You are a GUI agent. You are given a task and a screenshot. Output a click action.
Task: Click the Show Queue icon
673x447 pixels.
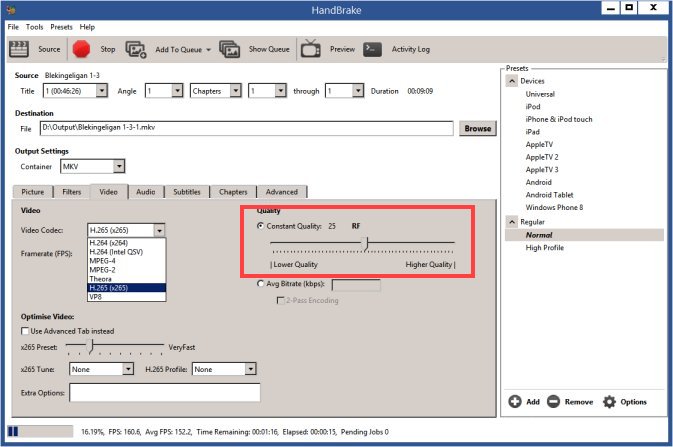click(229, 49)
